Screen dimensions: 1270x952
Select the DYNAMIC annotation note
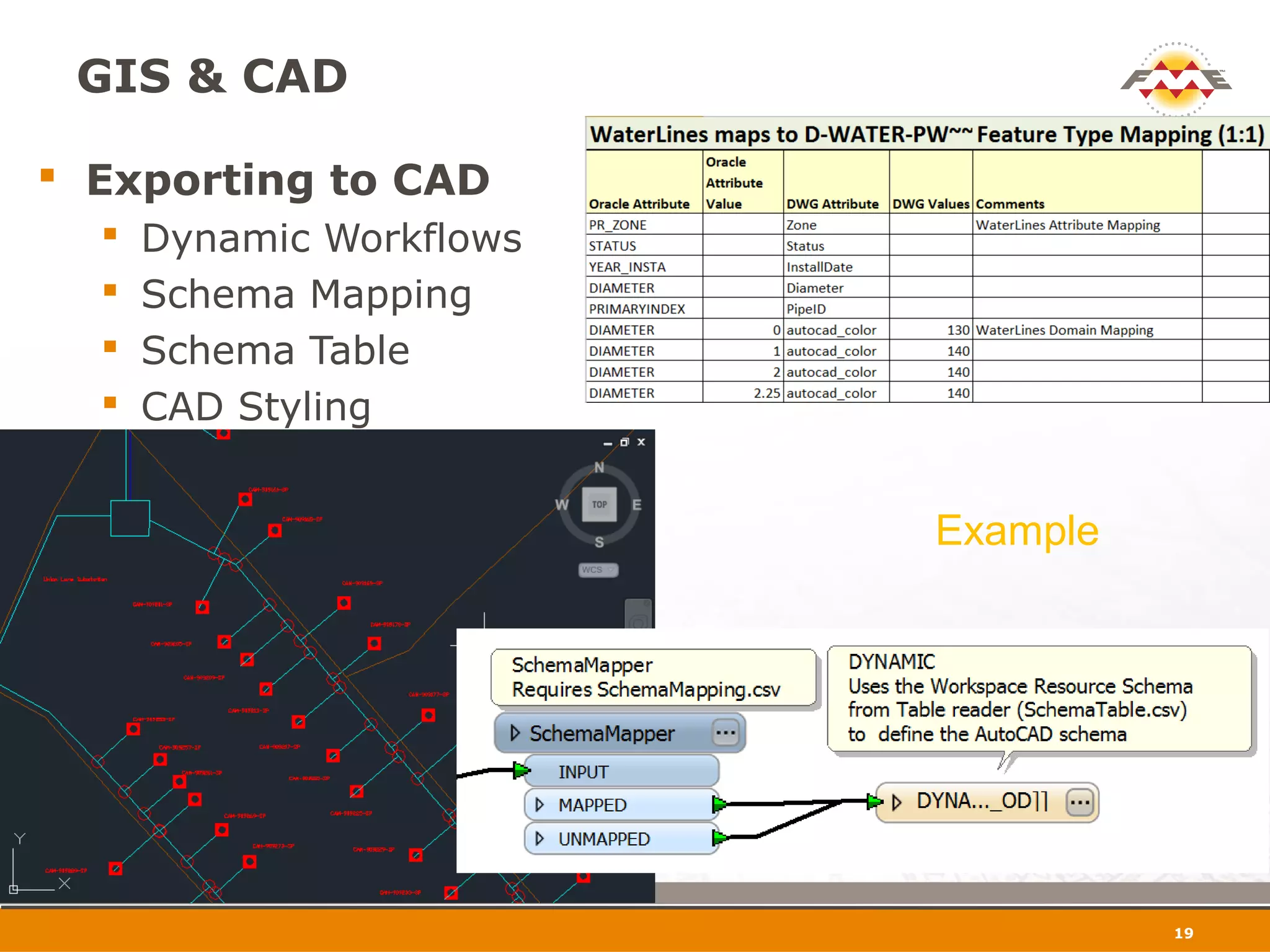[x=1039, y=699]
